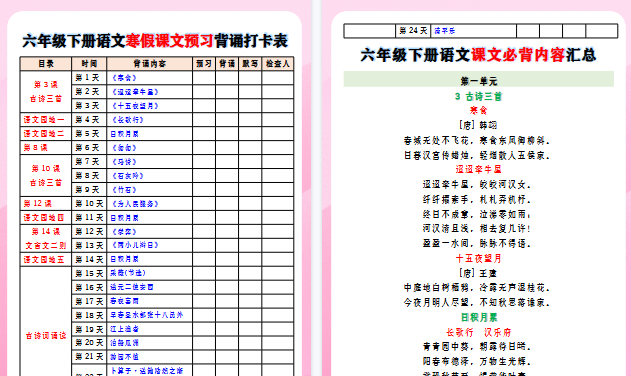Select the 《马诗》 table entry
Viewport: 631px width, 376px height.
[x=124, y=162]
